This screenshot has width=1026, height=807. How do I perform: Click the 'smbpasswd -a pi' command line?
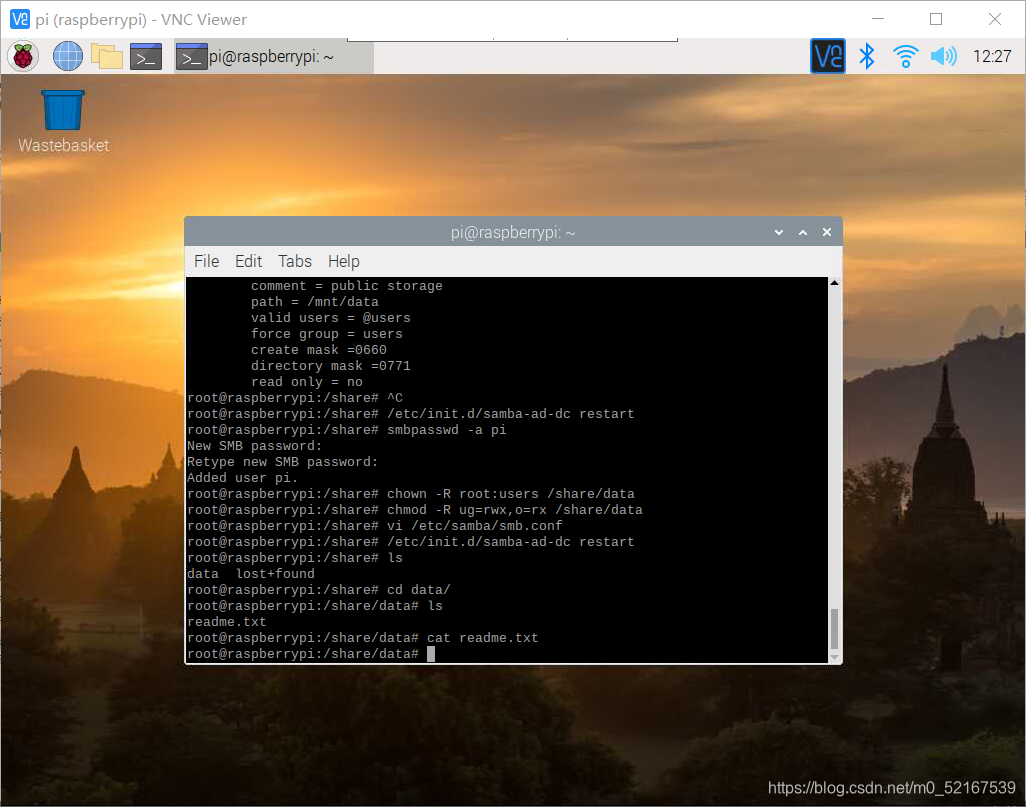pos(347,430)
